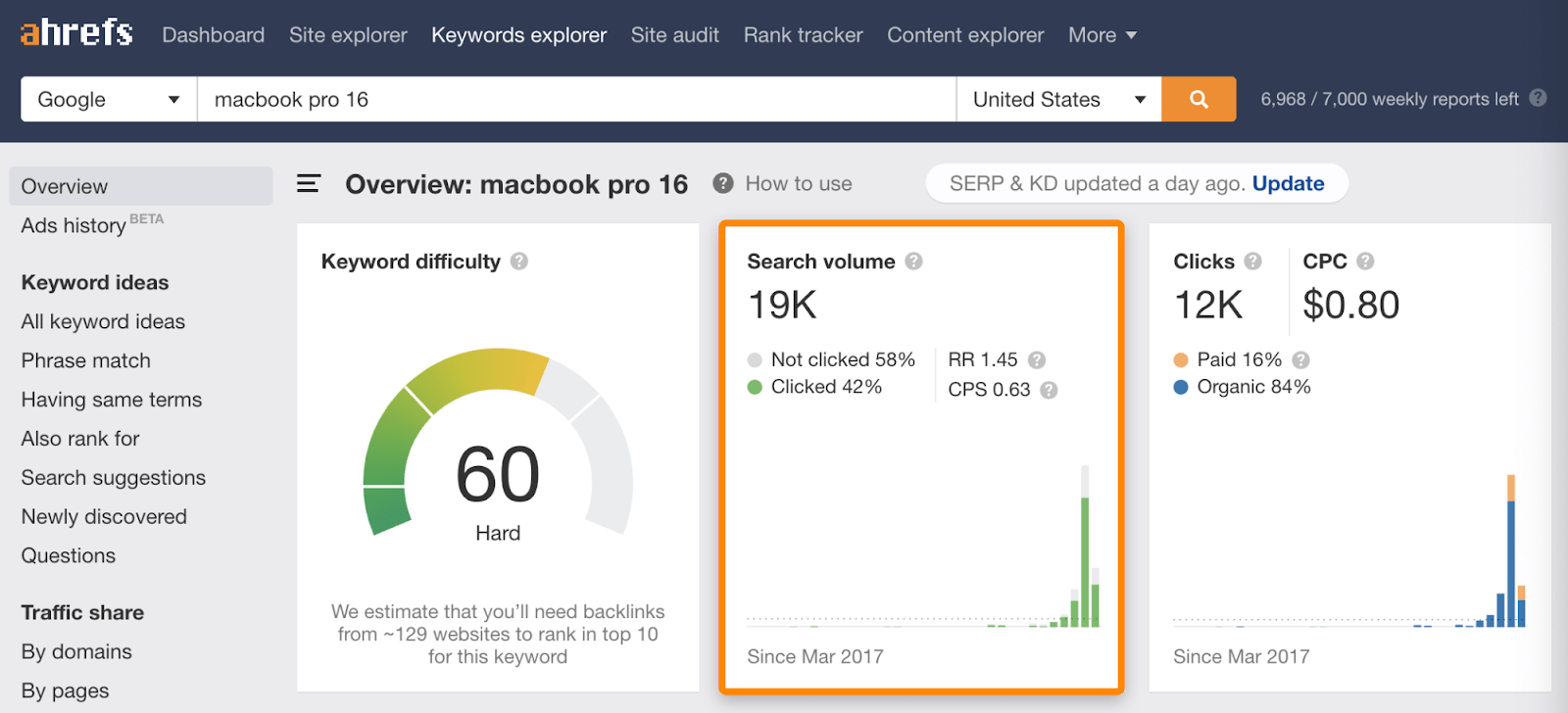This screenshot has width=1568, height=713.
Task: Open Traffic share By pages
Action: 65,691
